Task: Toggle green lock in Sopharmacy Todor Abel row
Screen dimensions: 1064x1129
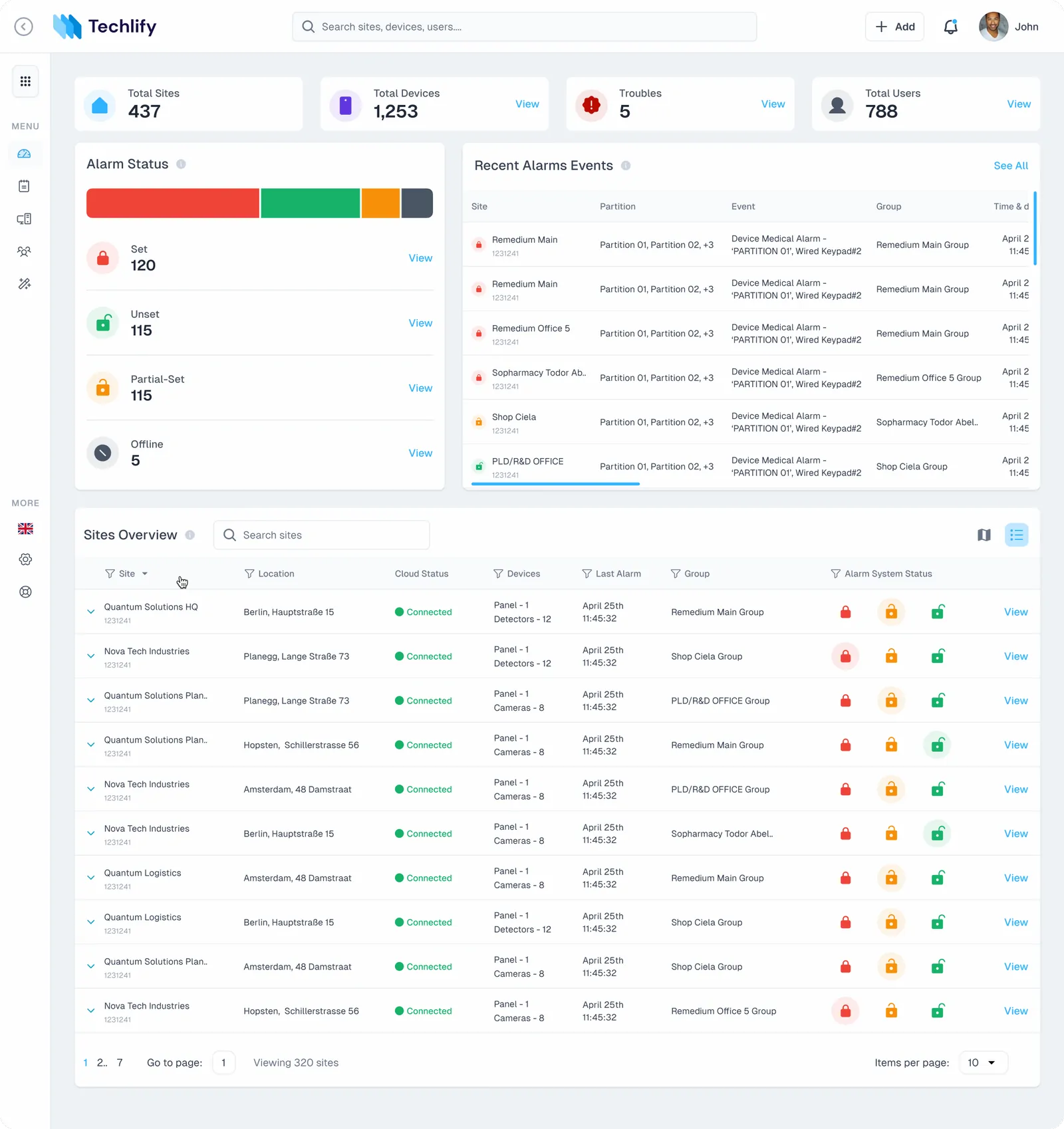Action: 938,834
